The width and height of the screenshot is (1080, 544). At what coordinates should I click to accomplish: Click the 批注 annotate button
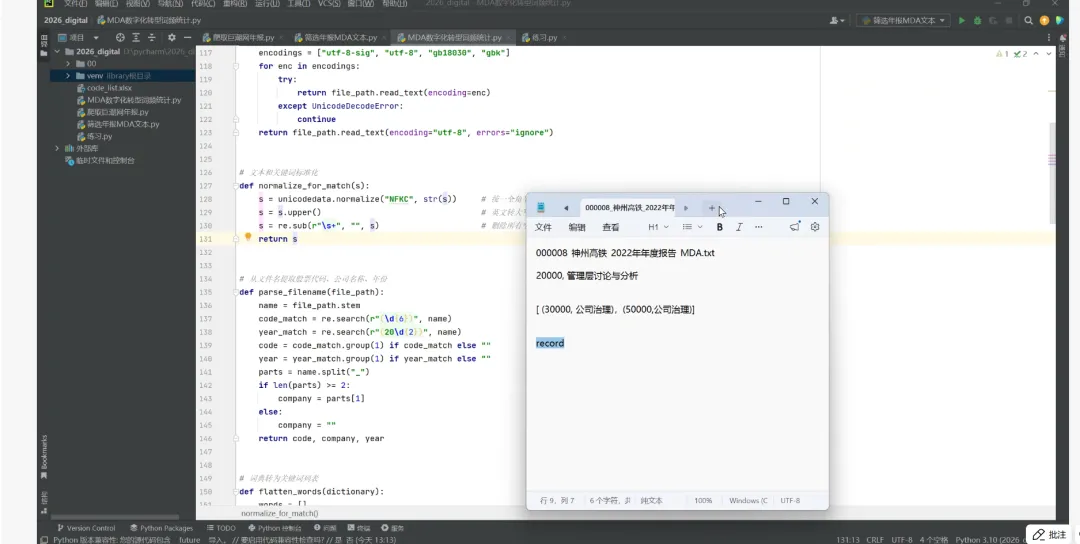(x=1049, y=534)
